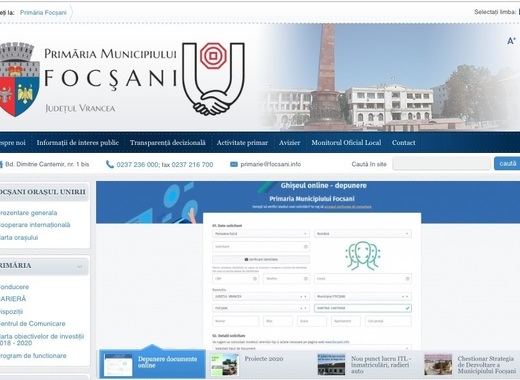Open Cooperare internațională sidebar link
Image resolution: width=520 pixels, height=380 pixels.
(x=35, y=225)
